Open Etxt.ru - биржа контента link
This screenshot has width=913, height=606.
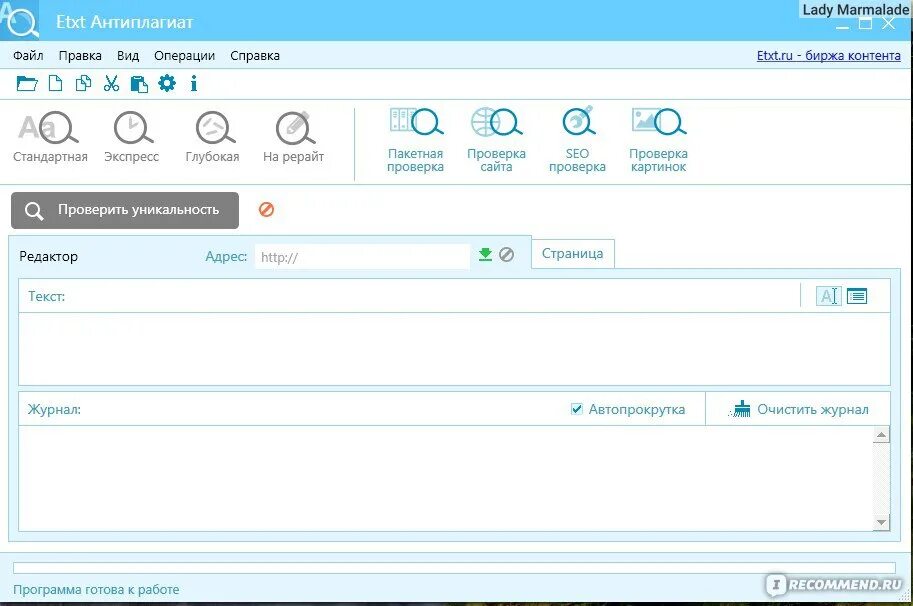[x=829, y=56]
